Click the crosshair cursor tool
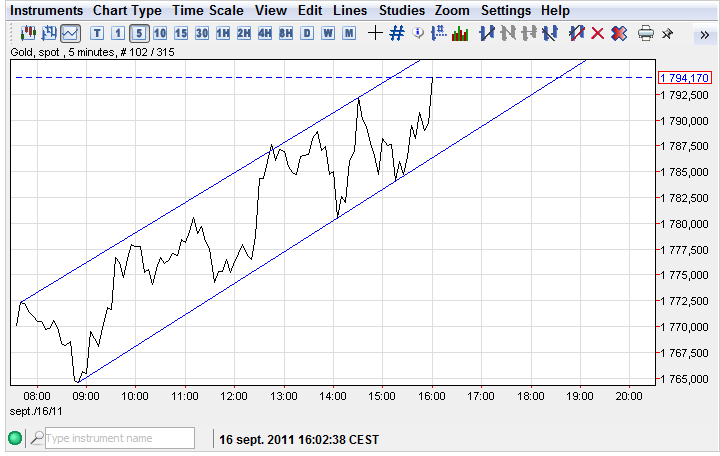The image size is (720, 456). tap(375, 33)
